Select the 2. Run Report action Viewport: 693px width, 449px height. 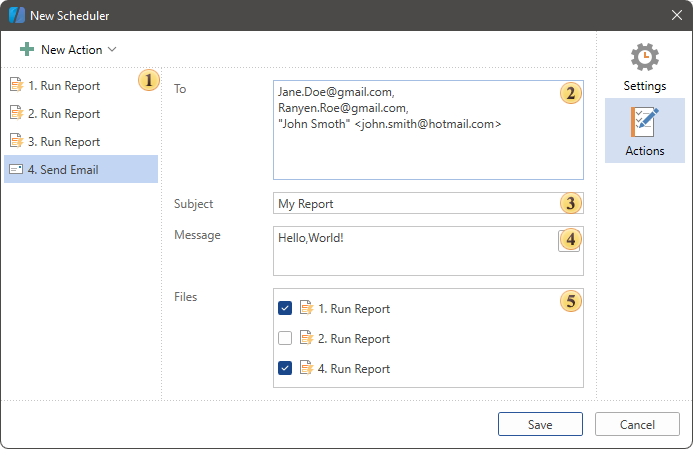tap(64, 114)
